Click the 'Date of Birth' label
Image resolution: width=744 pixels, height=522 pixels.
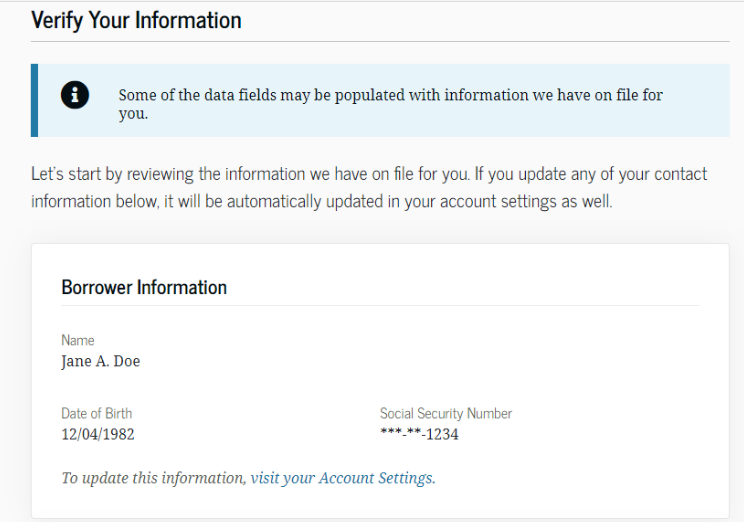click(x=96, y=413)
